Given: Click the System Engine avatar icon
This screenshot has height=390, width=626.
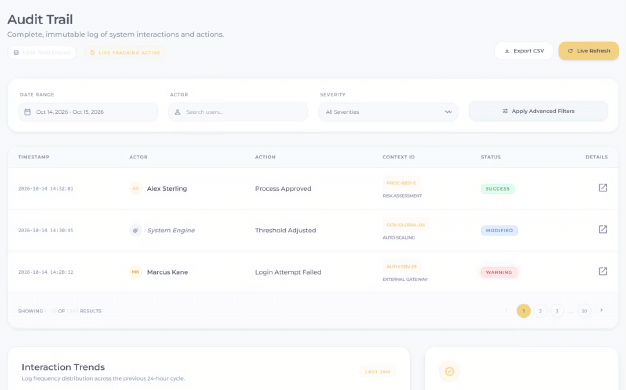Looking at the screenshot, I should (136, 230).
